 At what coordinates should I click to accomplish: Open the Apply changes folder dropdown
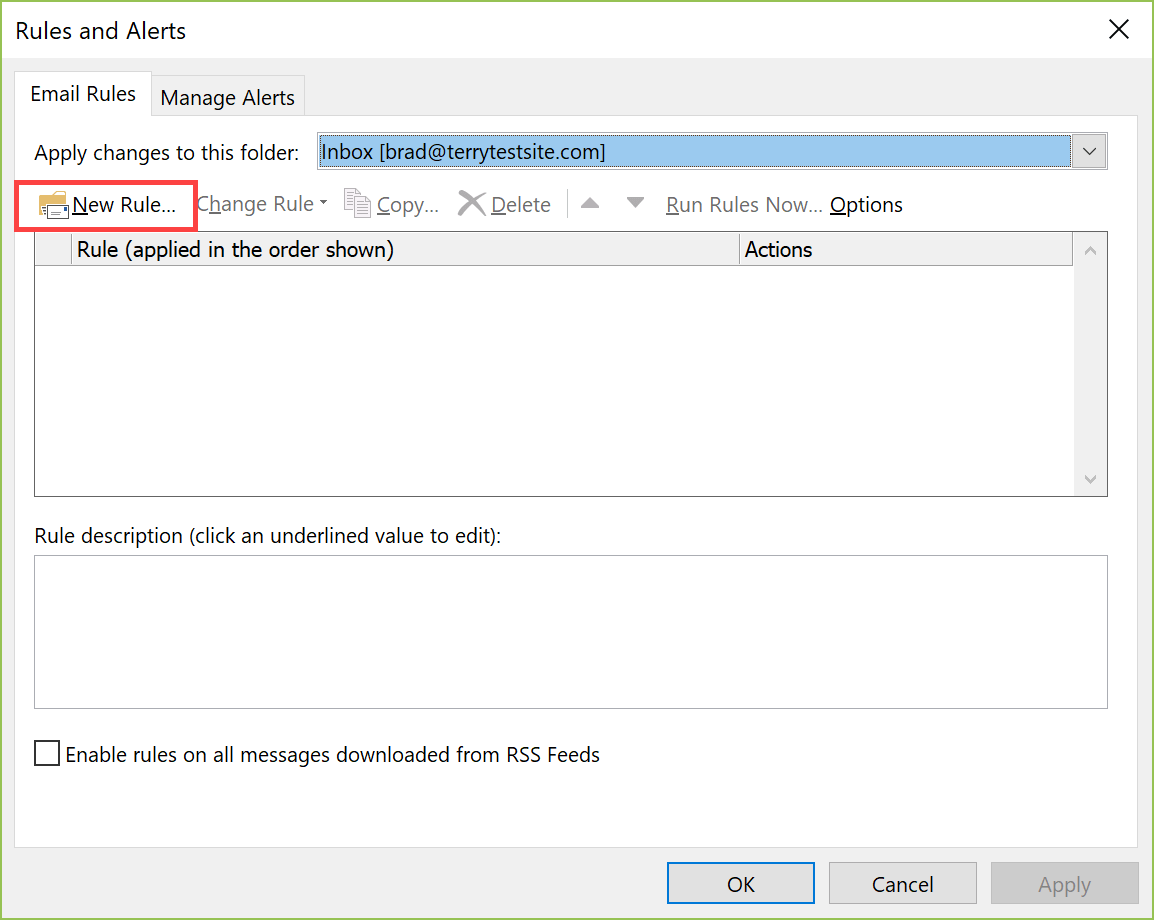click(x=1089, y=150)
